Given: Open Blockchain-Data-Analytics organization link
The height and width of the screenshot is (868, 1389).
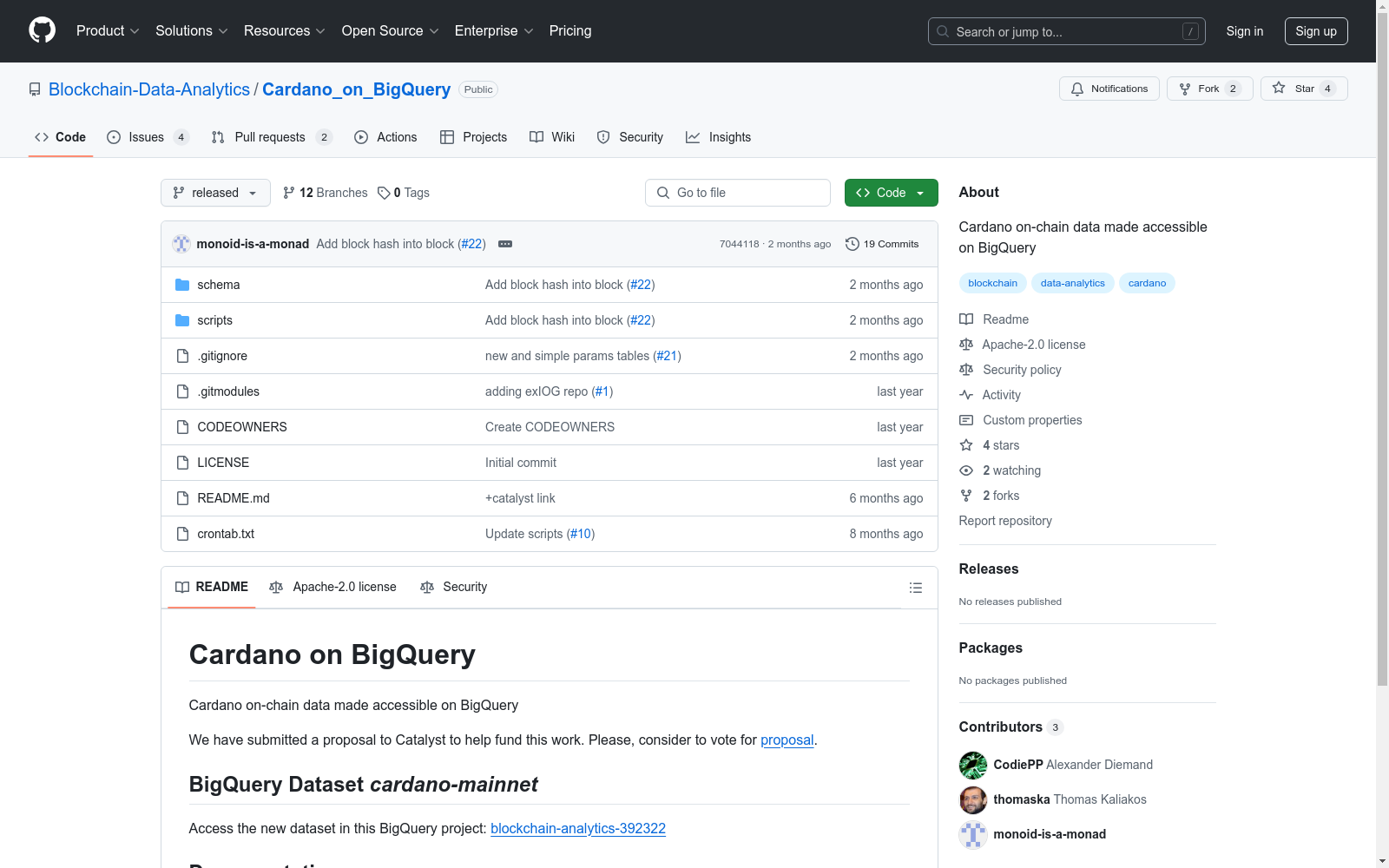Looking at the screenshot, I should point(149,89).
